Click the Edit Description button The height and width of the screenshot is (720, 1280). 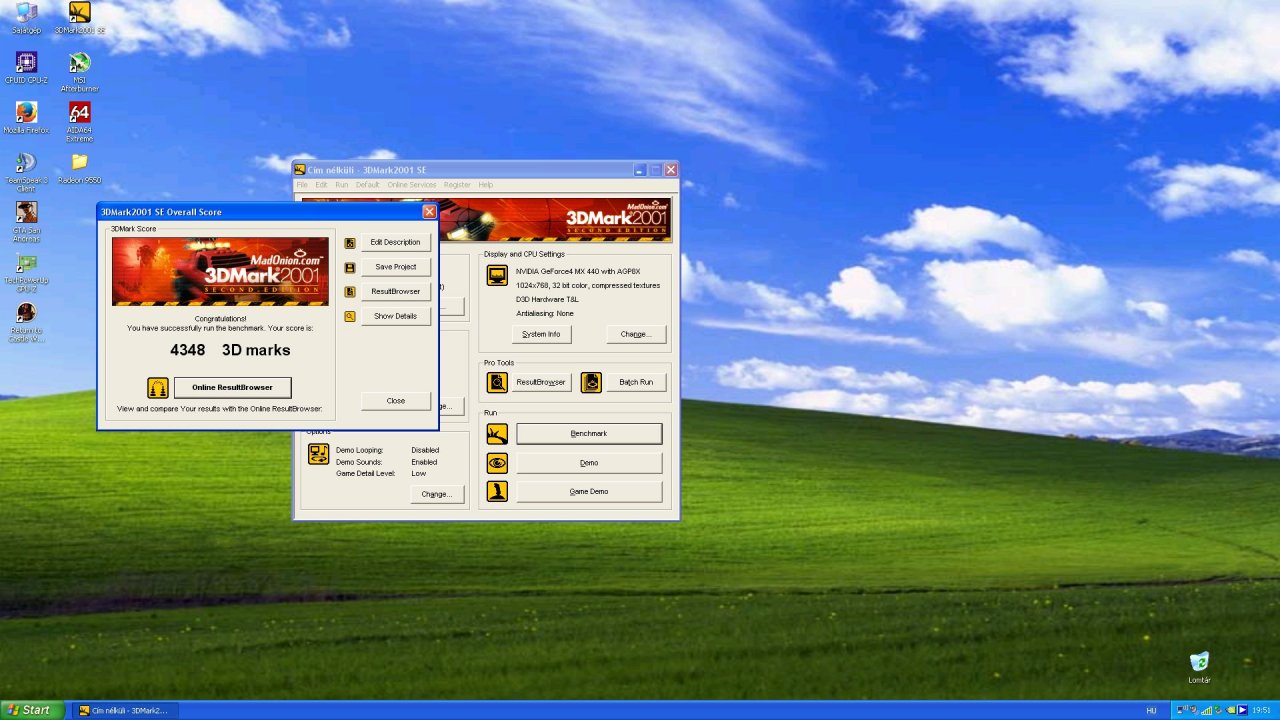(x=395, y=243)
